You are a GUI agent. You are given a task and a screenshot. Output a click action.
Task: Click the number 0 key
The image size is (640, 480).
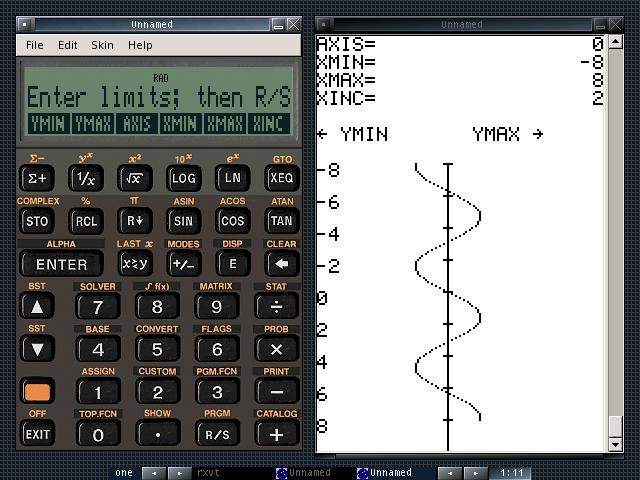(x=98, y=434)
